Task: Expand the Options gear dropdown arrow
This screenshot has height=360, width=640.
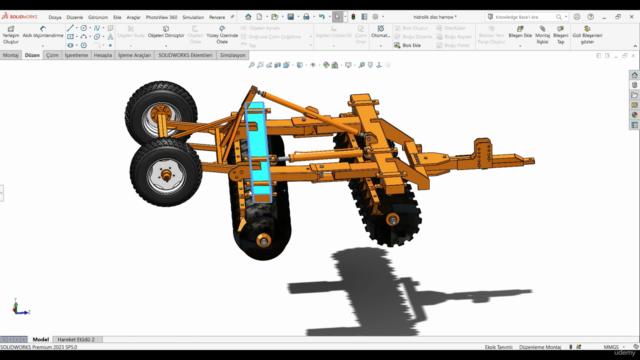Action: click(x=383, y=17)
